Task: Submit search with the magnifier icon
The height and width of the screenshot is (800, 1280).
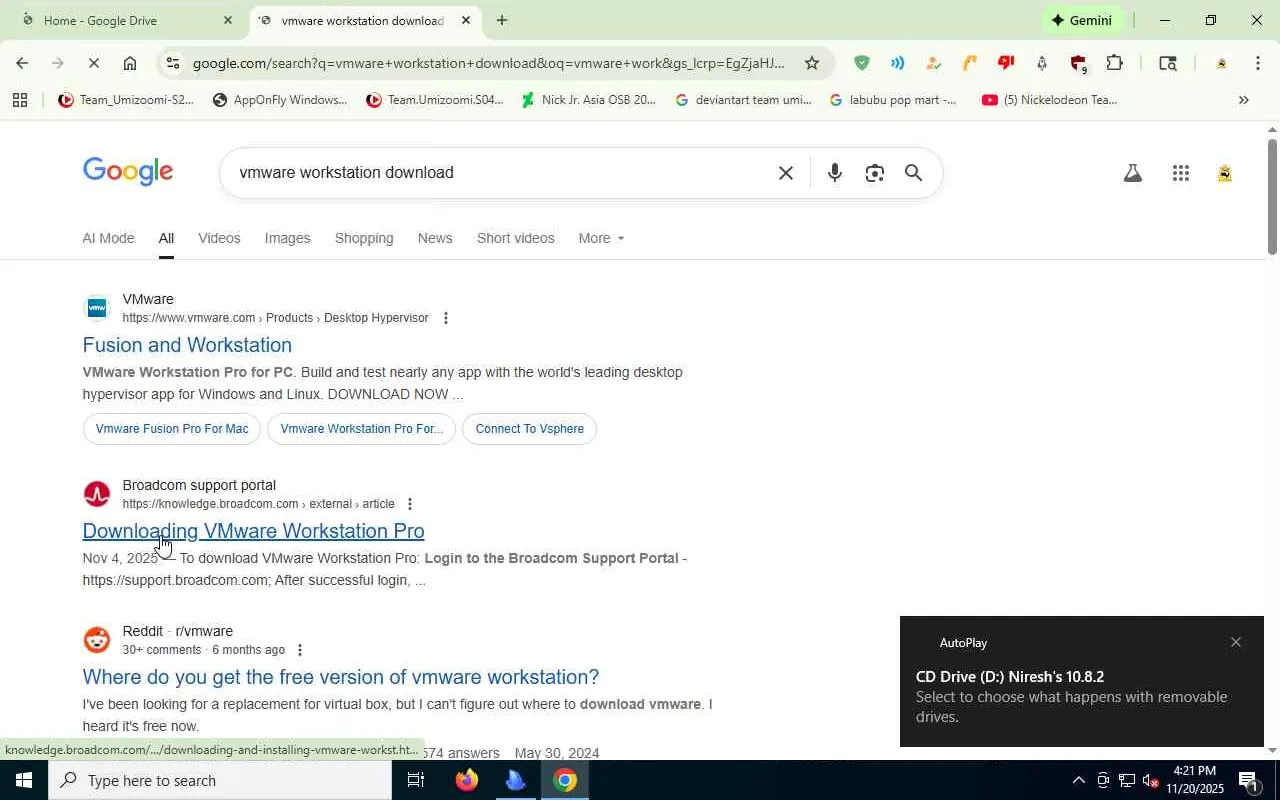Action: pyautogui.click(x=914, y=173)
